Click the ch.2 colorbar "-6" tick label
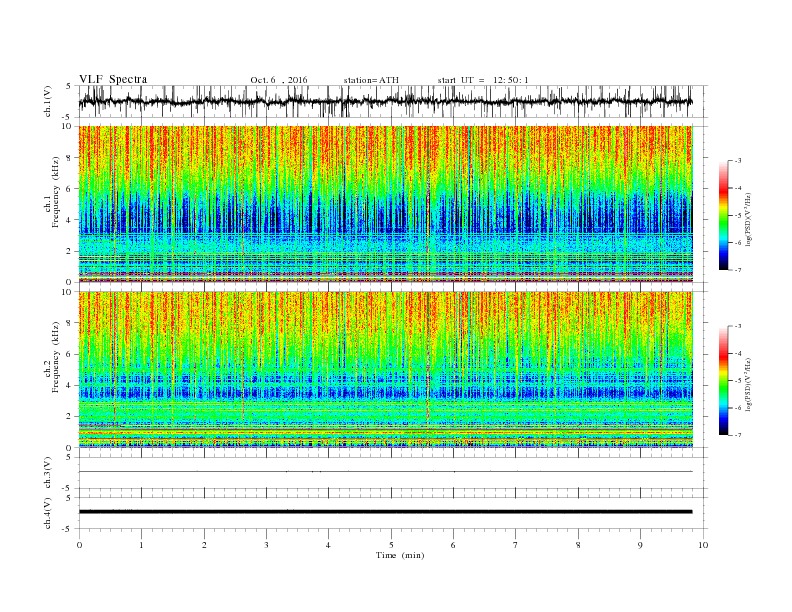This screenshot has width=792, height=612. [737, 408]
